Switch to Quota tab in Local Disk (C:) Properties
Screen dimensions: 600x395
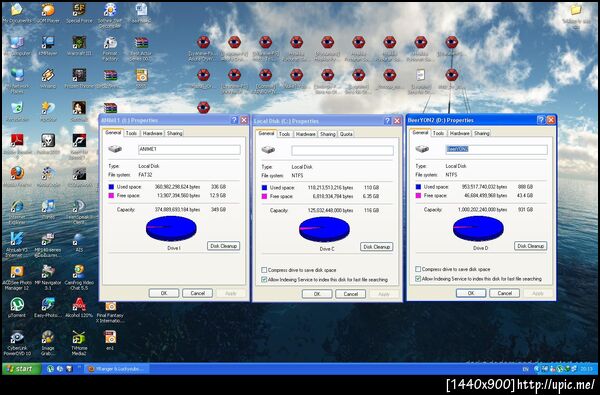(x=346, y=134)
